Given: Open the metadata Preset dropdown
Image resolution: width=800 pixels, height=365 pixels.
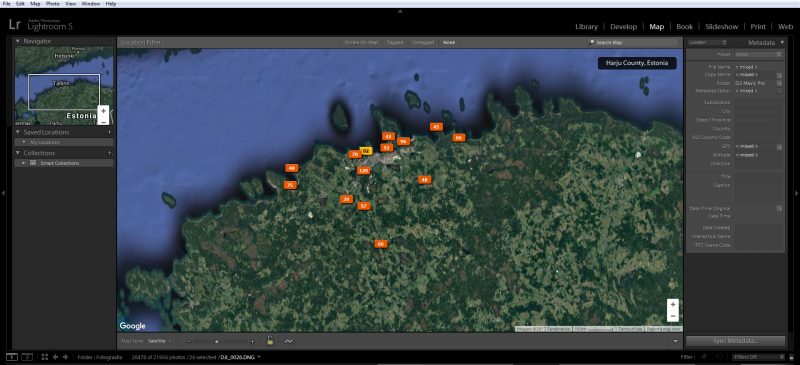Looking at the screenshot, I should coord(758,55).
